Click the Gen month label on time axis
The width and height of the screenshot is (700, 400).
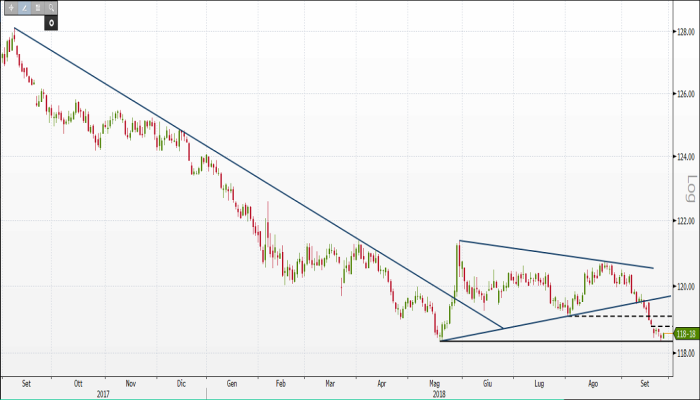(232, 381)
